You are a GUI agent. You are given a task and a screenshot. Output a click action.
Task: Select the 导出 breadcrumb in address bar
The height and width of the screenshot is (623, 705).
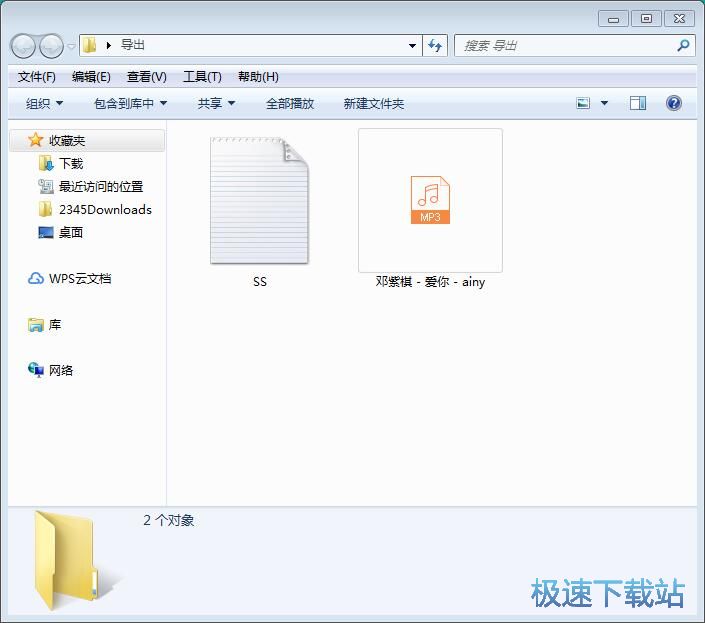point(133,45)
